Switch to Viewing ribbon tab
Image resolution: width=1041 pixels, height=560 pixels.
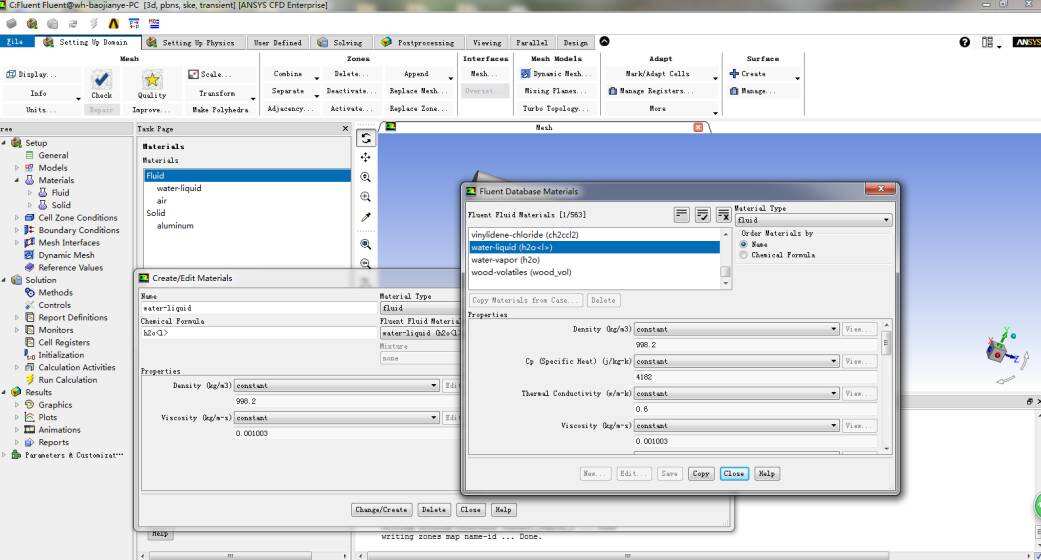[487, 43]
